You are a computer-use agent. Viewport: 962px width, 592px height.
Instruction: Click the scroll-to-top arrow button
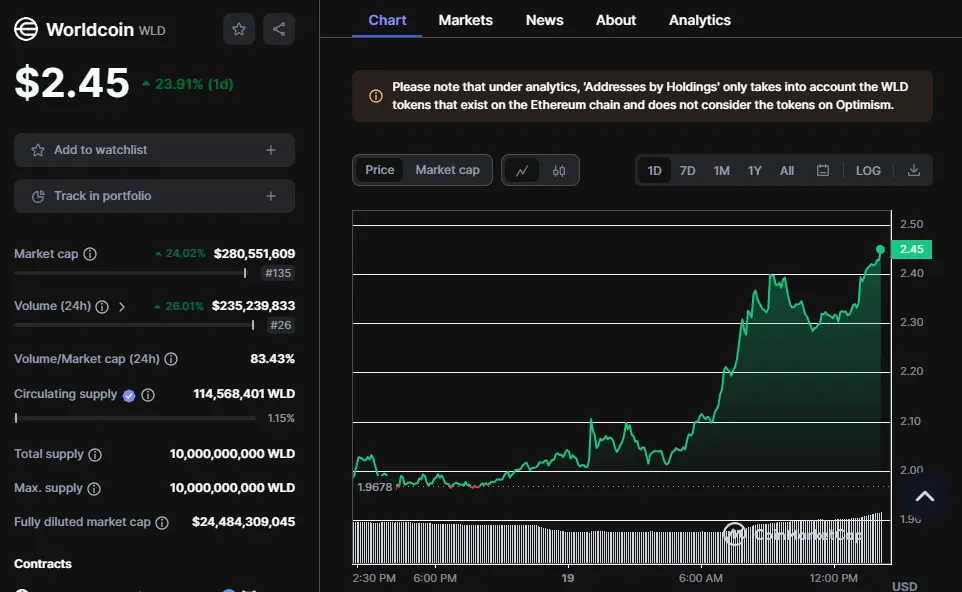click(x=925, y=496)
